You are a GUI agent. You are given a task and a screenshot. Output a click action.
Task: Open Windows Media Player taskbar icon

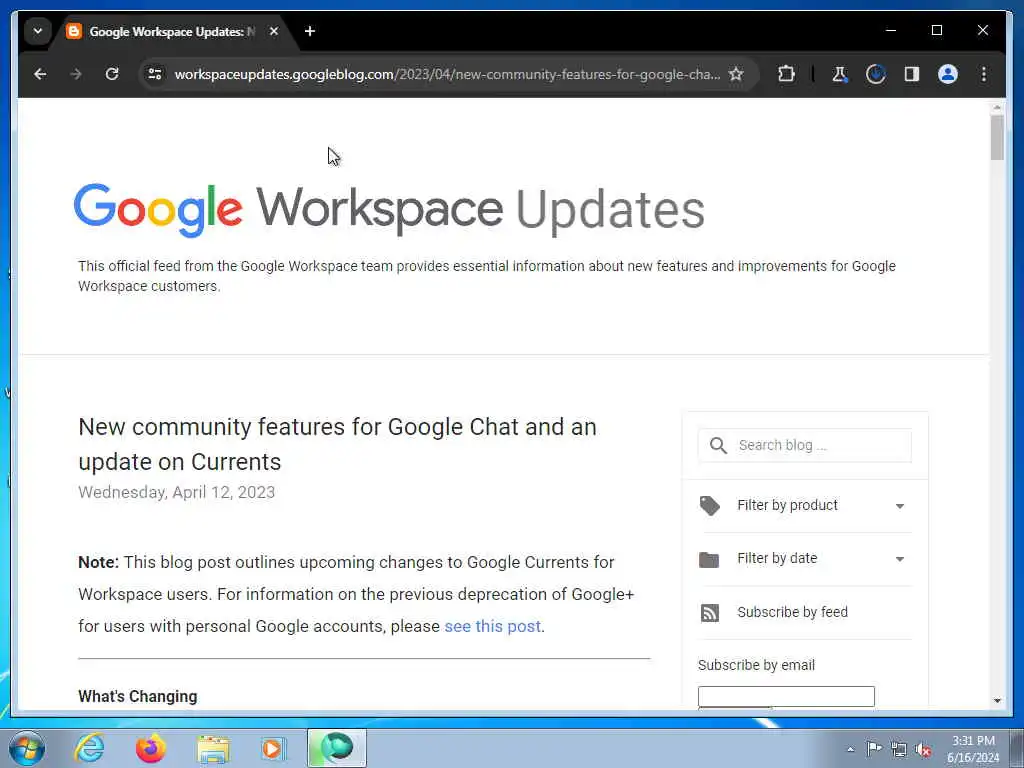tap(272, 748)
